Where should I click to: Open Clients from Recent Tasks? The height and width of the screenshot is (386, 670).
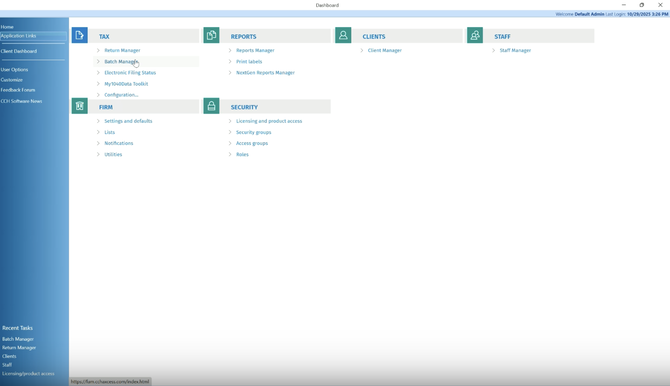click(9, 356)
